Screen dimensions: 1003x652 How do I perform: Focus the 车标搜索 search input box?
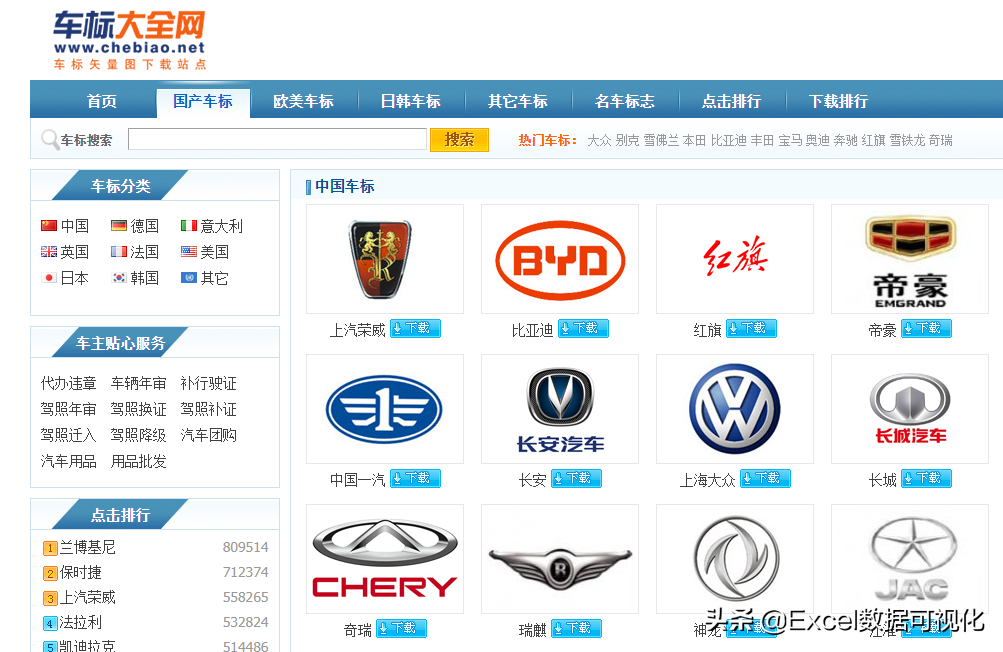(x=277, y=139)
